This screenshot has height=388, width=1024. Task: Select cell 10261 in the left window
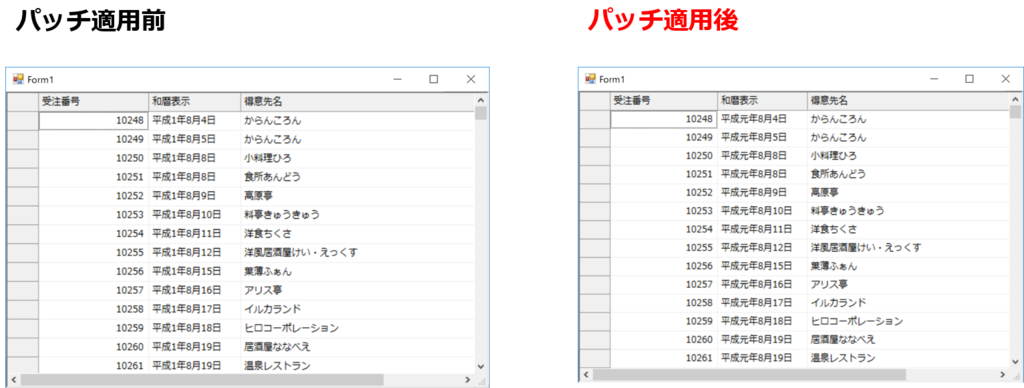(93, 365)
